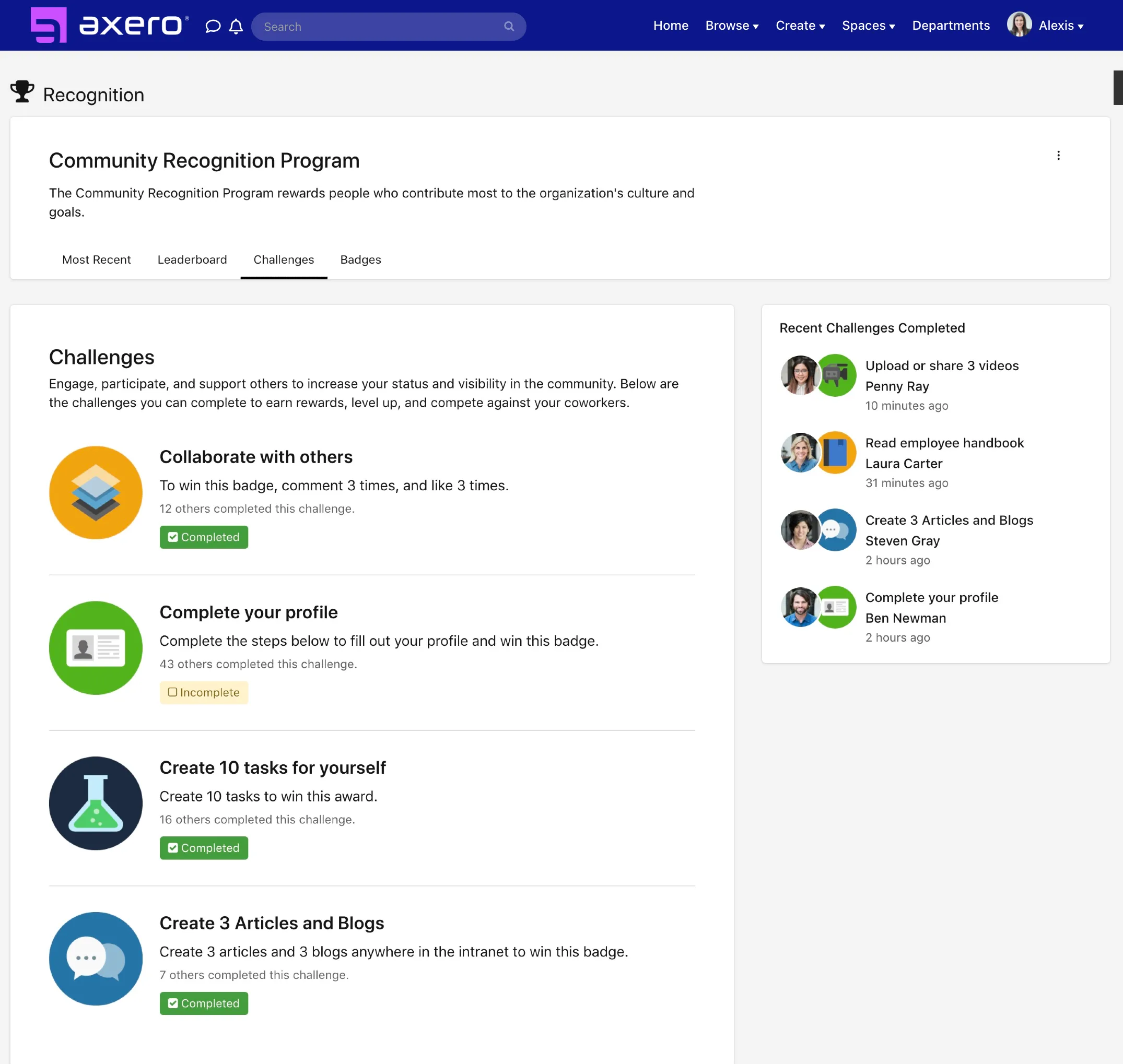This screenshot has height=1064, width=1123.
Task: Click the name Ben Newman
Action: (906, 618)
